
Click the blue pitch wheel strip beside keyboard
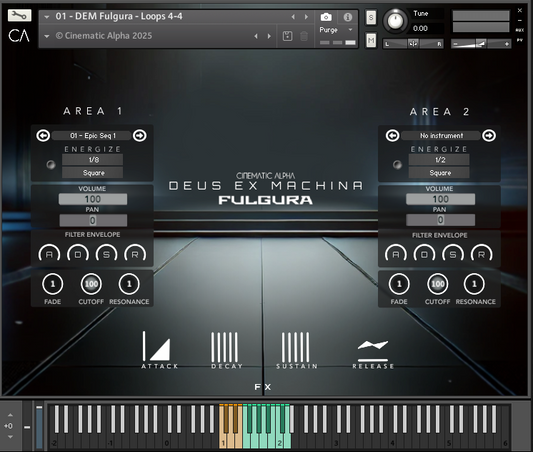tap(39, 427)
